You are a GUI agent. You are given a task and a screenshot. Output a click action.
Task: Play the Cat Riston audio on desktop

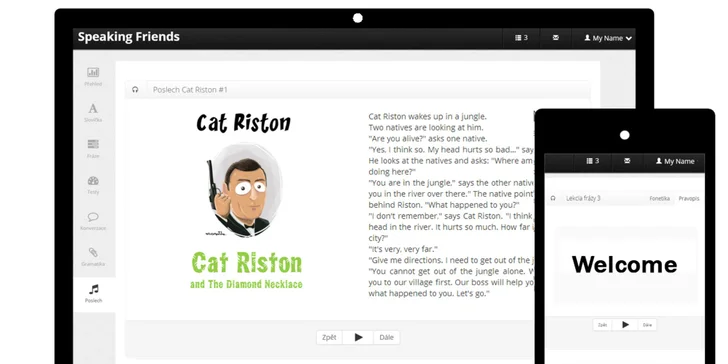(358, 338)
